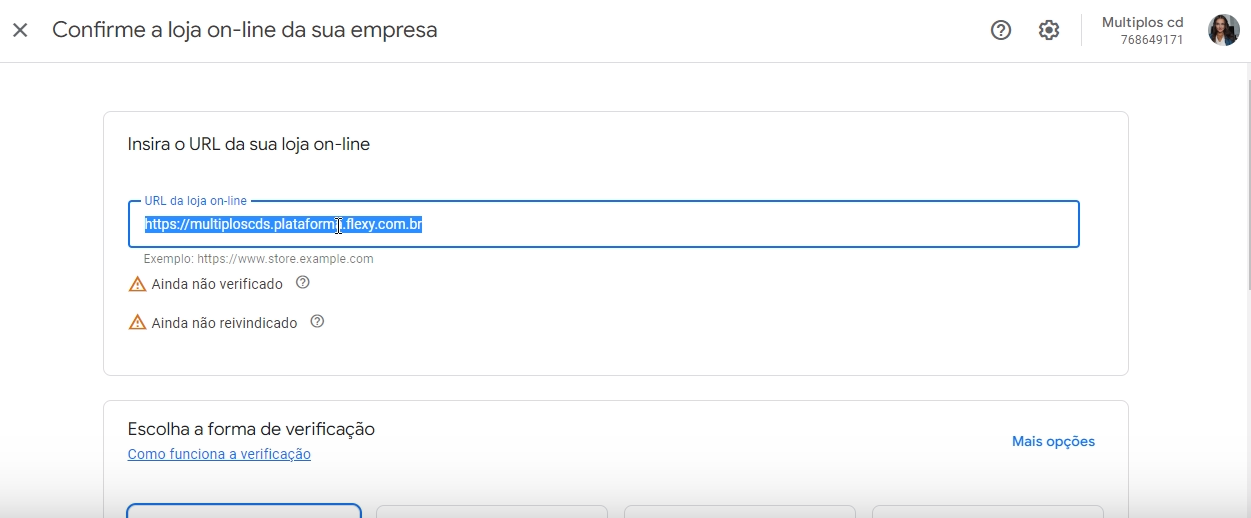Open the Mais opções link

click(1053, 441)
